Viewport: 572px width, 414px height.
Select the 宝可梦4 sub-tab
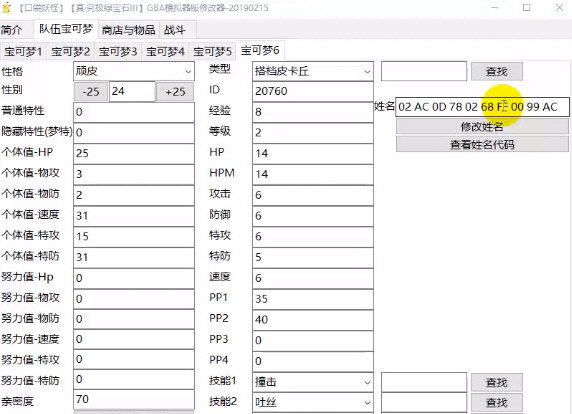165,51
